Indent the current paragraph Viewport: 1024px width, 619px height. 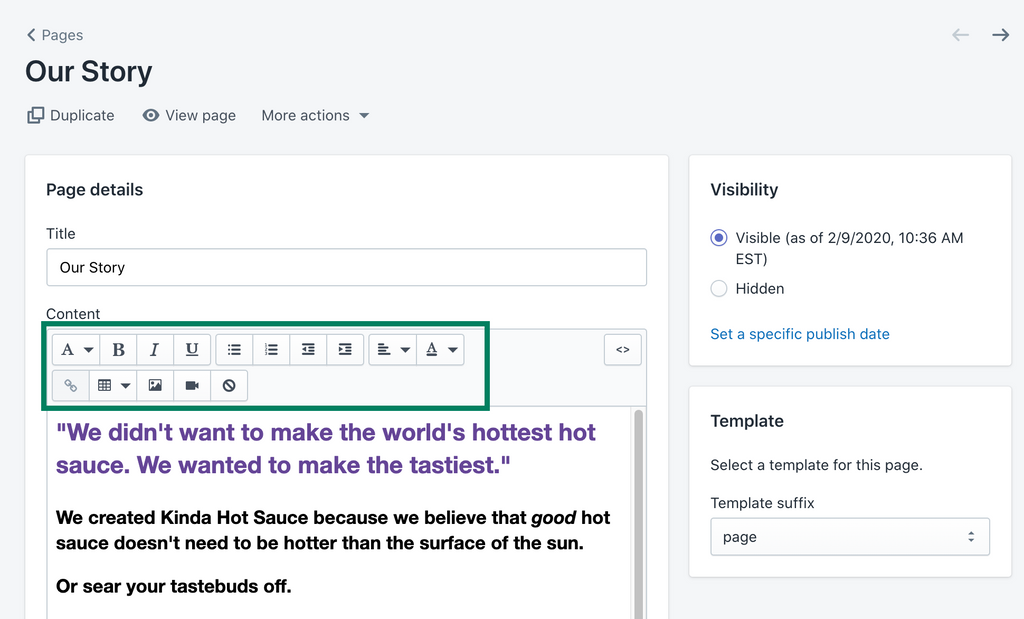pyautogui.click(x=345, y=350)
